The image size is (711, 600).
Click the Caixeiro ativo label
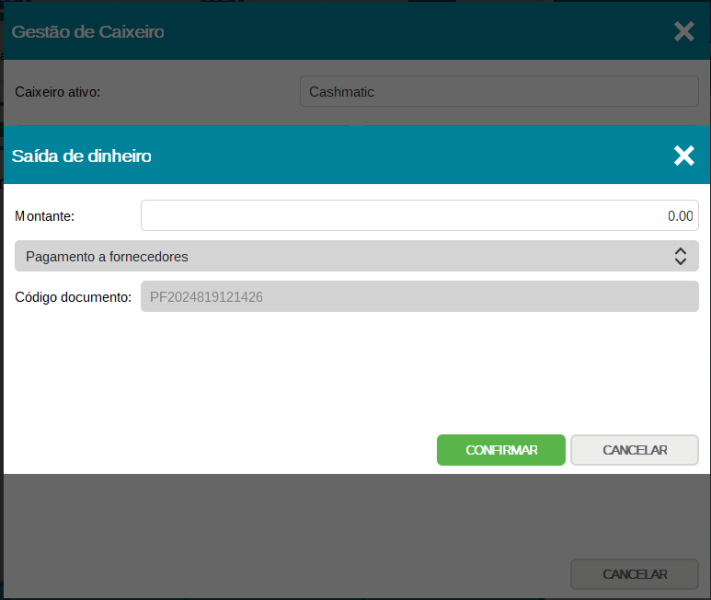(x=58, y=92)
